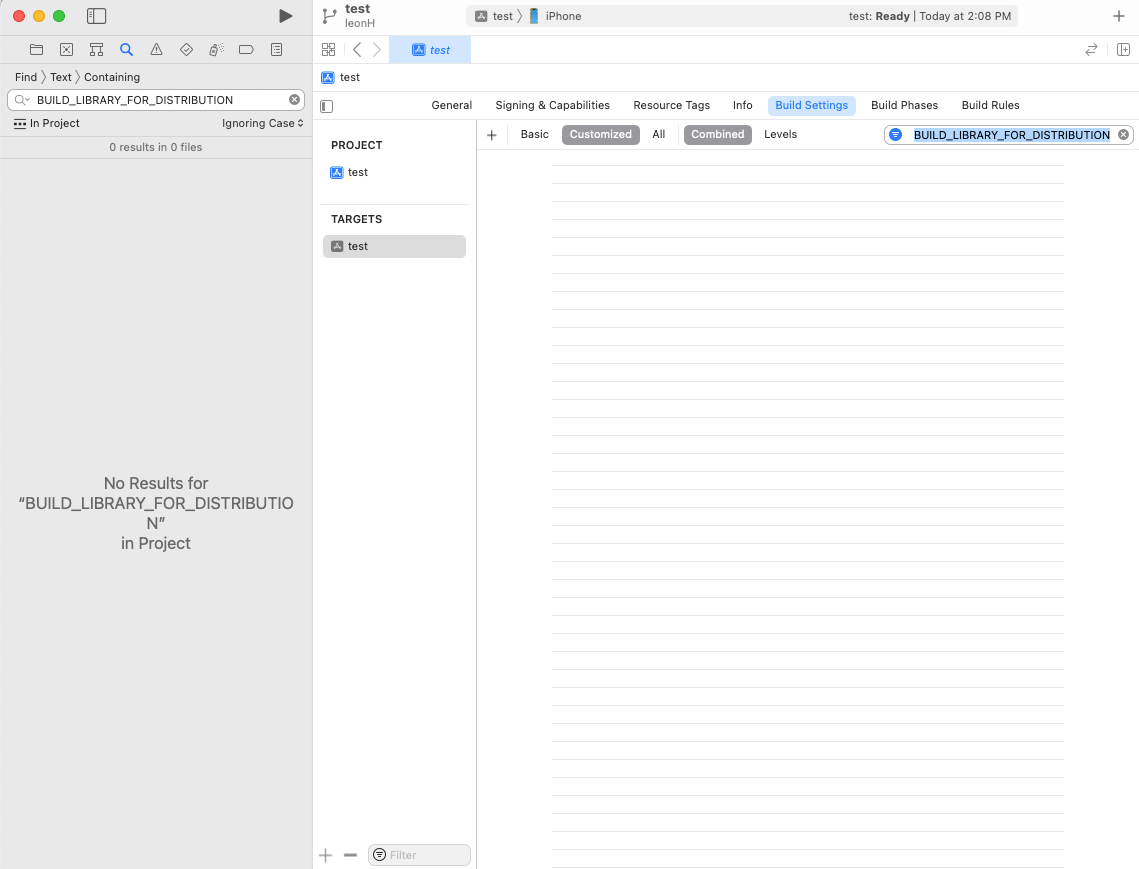Show only Customized build settings
Image resolution: width=1139 pixels, height=869 pixels.
(x=600, y=134)
